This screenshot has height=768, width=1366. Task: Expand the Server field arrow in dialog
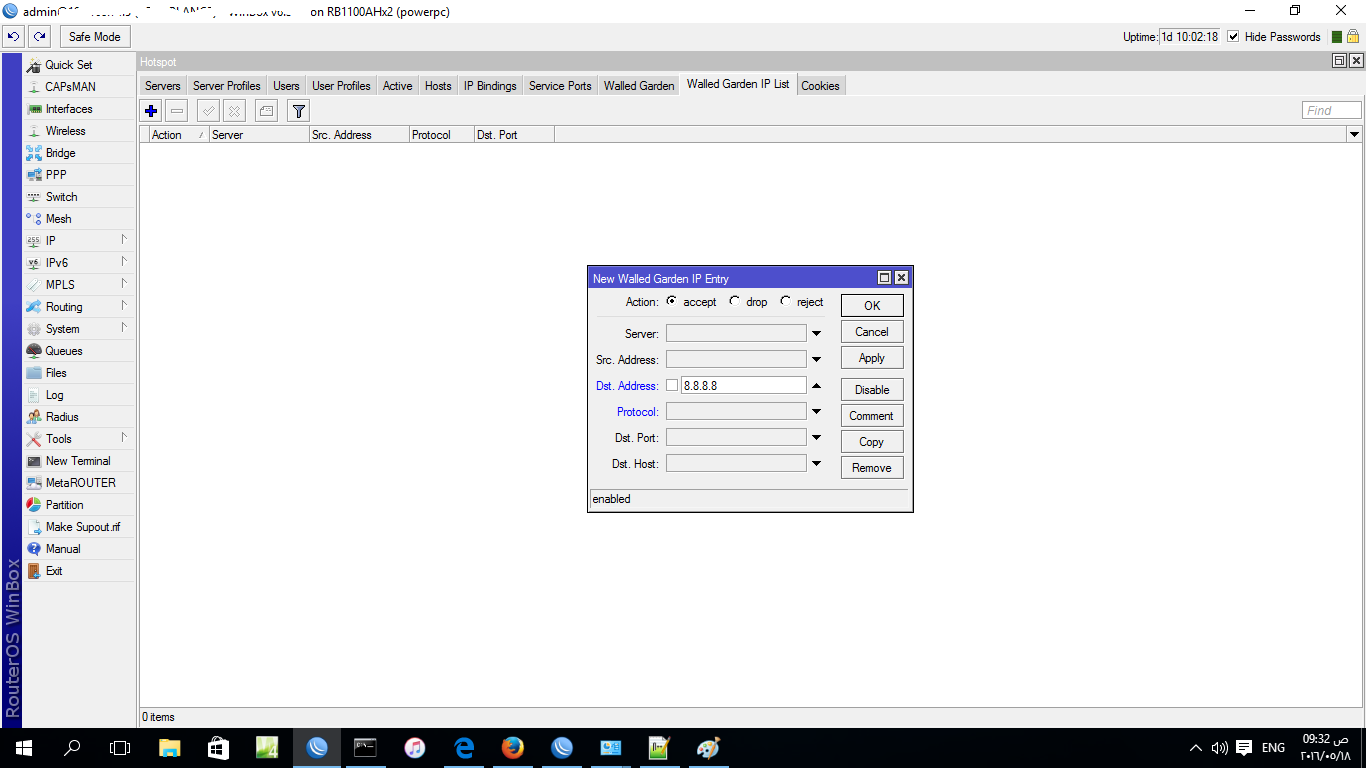(x=816, y=334)
